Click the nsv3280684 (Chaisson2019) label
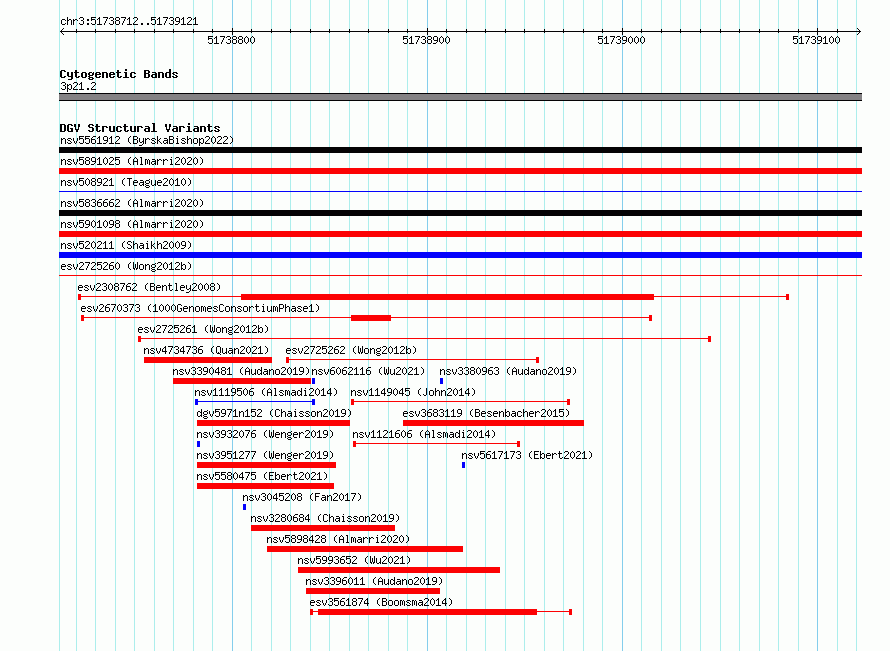The image size is (890, 651). (325, 518)
